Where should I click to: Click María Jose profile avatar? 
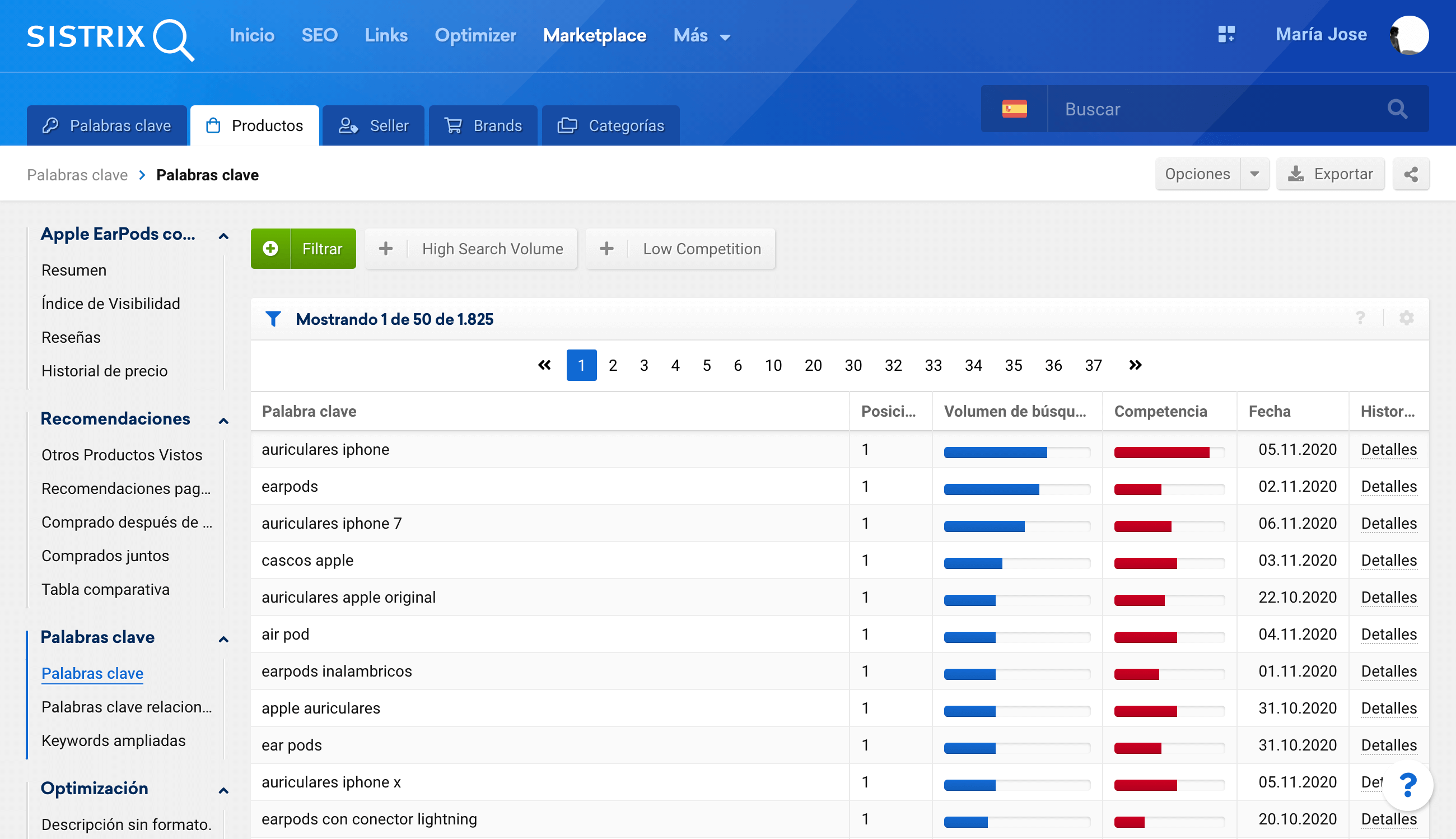click(x=1409, y=35)
